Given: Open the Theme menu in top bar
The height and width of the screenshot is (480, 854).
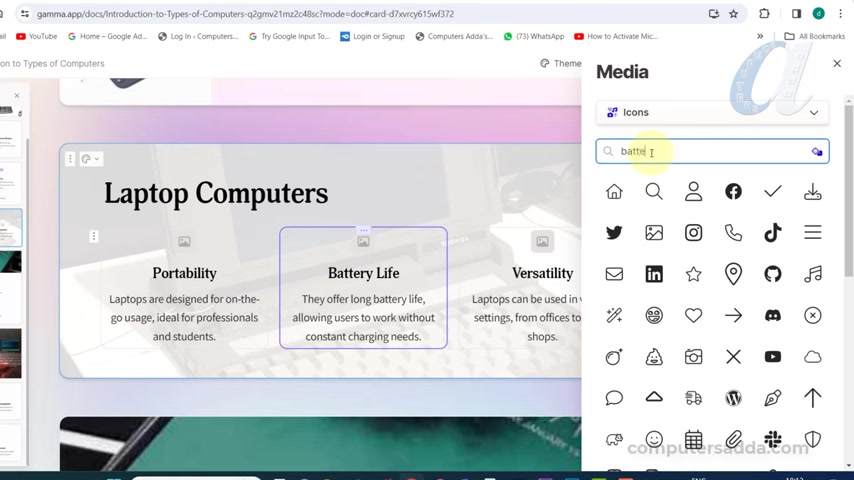Looking at the screenshot, I should [560, 63].
